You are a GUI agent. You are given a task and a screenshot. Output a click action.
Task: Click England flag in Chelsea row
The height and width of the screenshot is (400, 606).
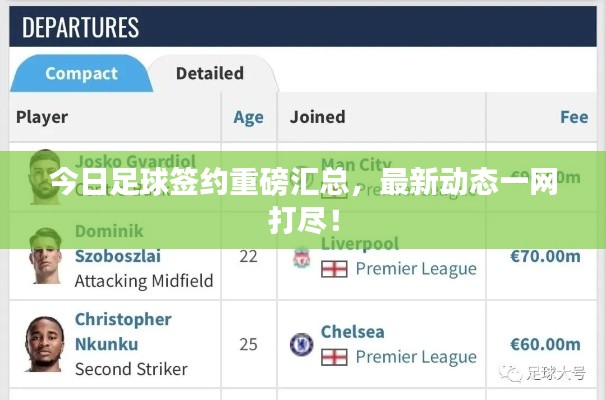click(x=334, y=357)
